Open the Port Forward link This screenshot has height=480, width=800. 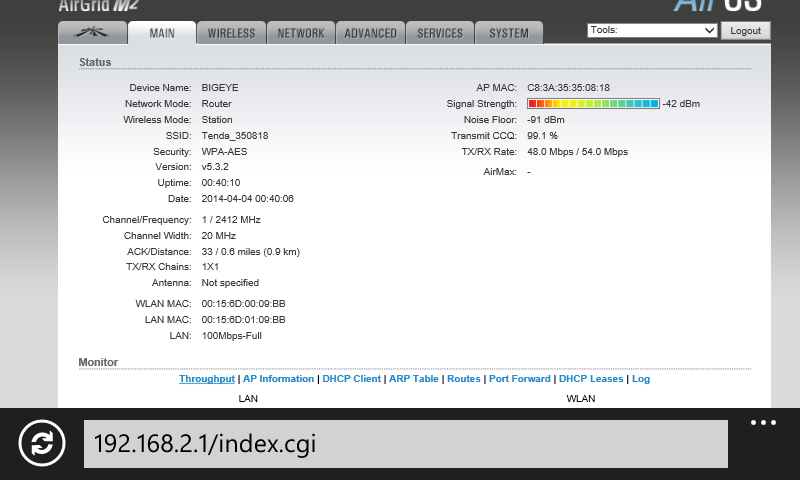click(519, 378)
